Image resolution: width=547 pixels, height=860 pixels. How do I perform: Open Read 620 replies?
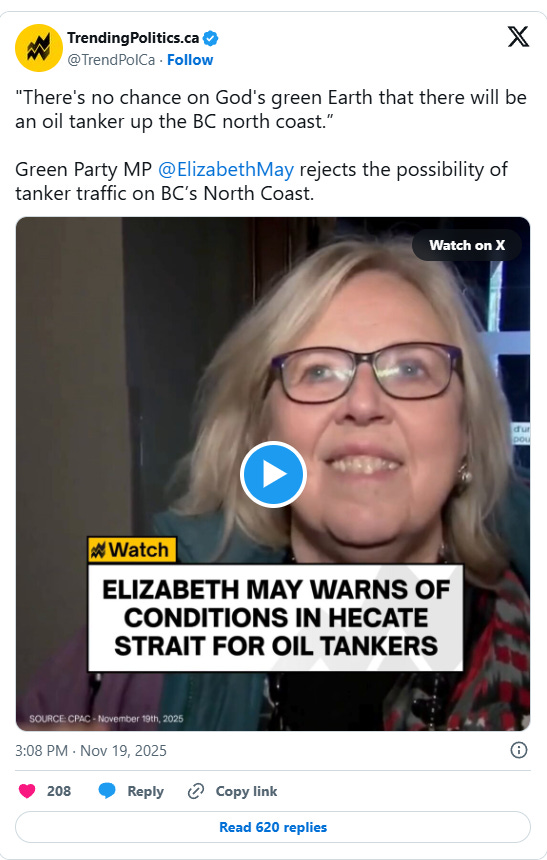point(273,827)
